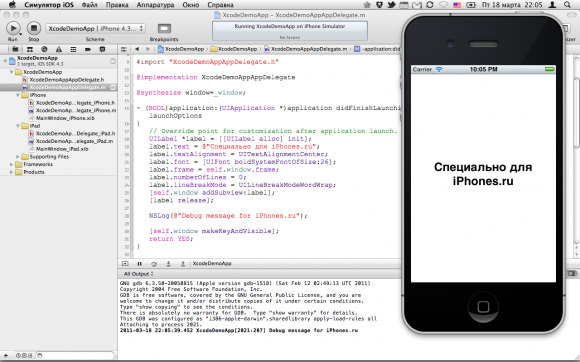Image resolution: width=580 pixels, height=362 pixels.
Task: Collapse the iPad group folder
Action: click(x=18, y=126)
